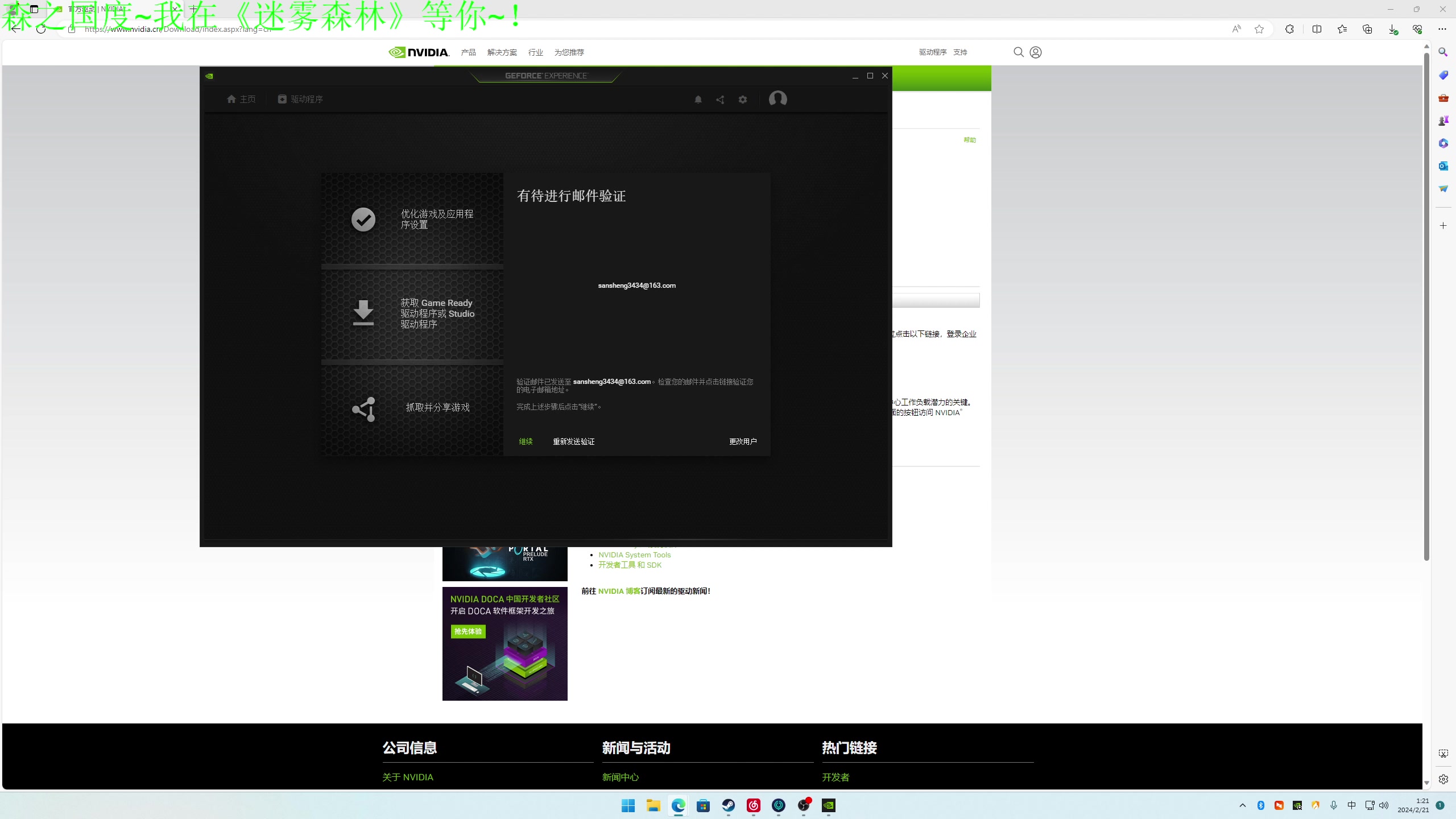This screenshot has width=1456, height=819.
Task: Click the share icon in GeForce Experience toolbar
Action: [720, 100]
